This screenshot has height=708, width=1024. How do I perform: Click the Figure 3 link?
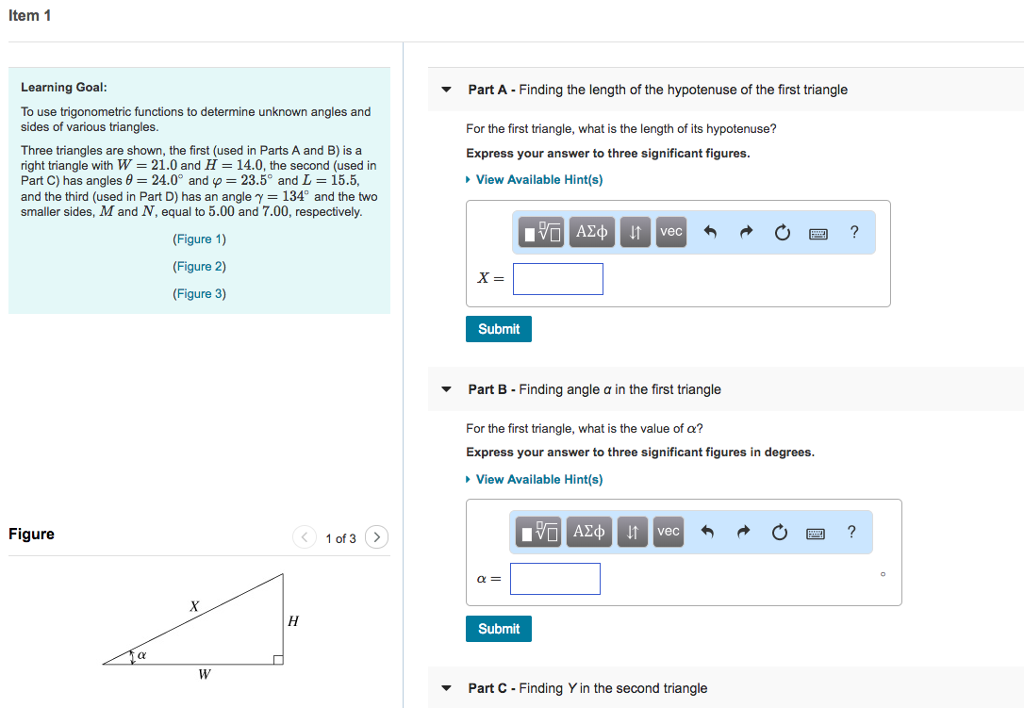198,293
